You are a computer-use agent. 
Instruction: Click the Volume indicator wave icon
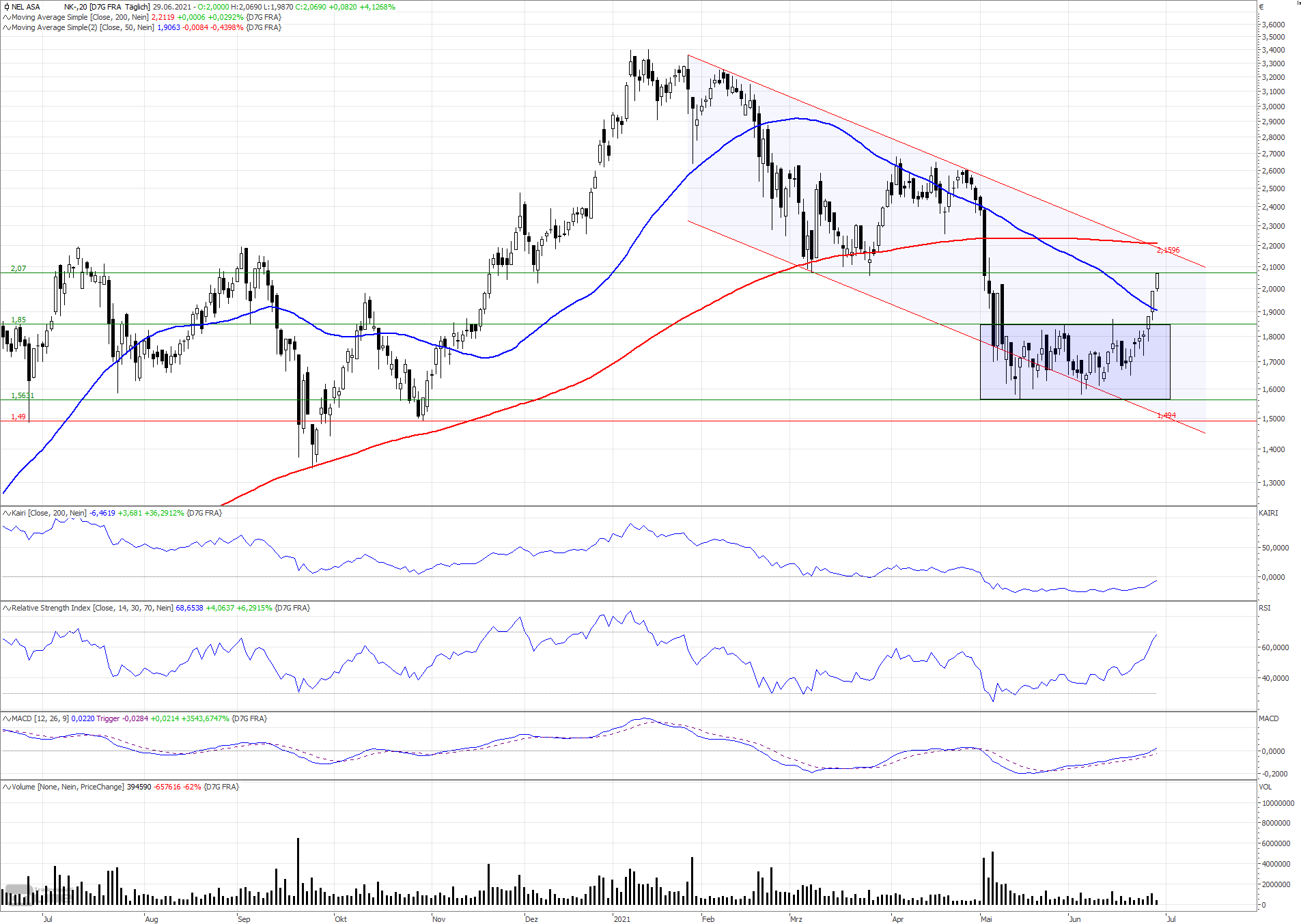tap(7, 787)
